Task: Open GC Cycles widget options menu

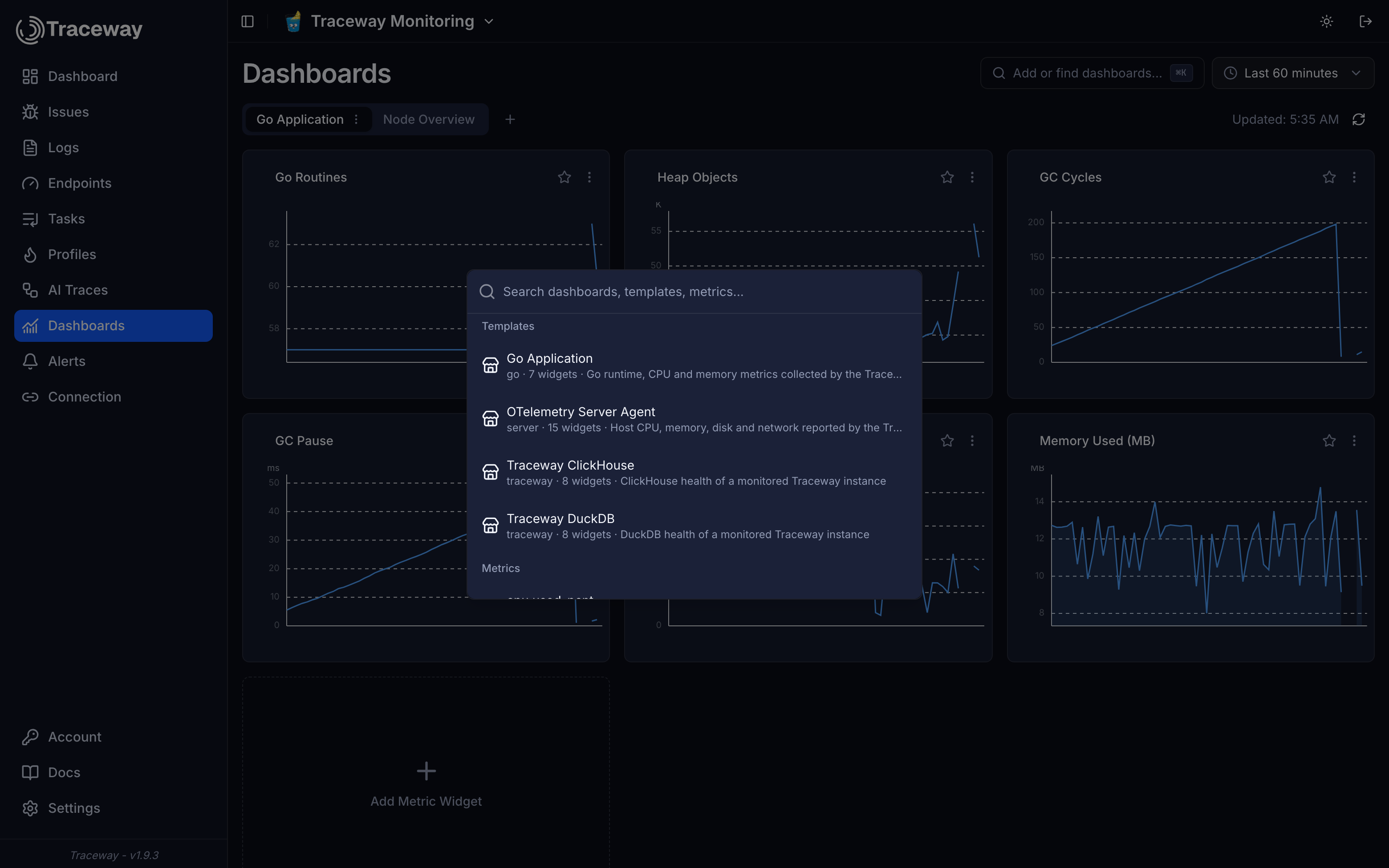Action: (1355, 178)
